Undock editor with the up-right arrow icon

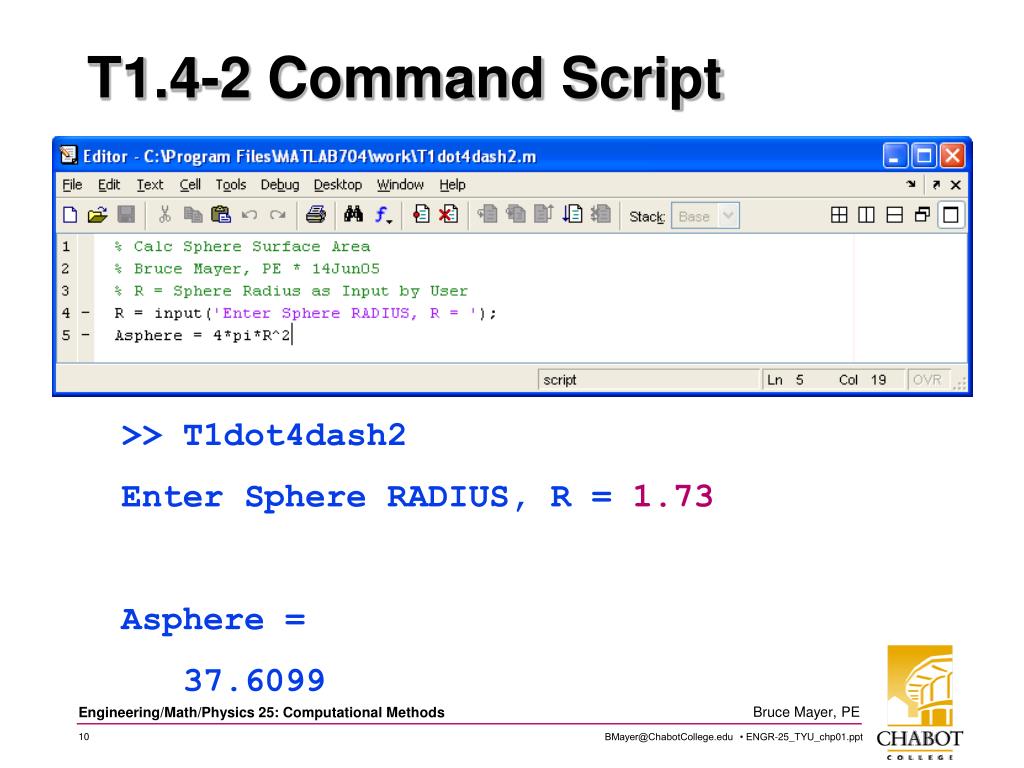pyautogui.click(x=936, y=185)
